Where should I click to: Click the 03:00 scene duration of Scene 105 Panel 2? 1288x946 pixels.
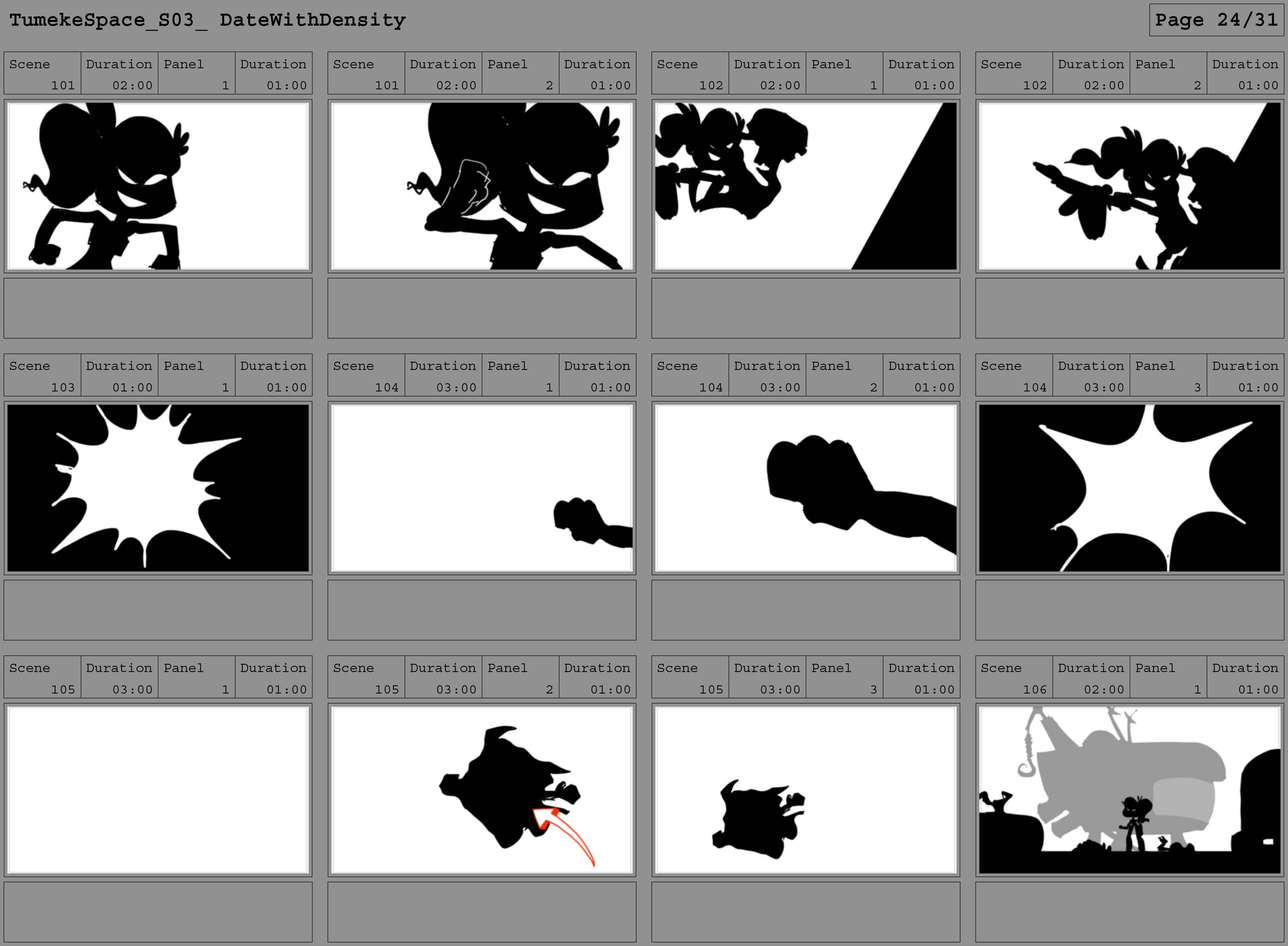click(443, 677)
